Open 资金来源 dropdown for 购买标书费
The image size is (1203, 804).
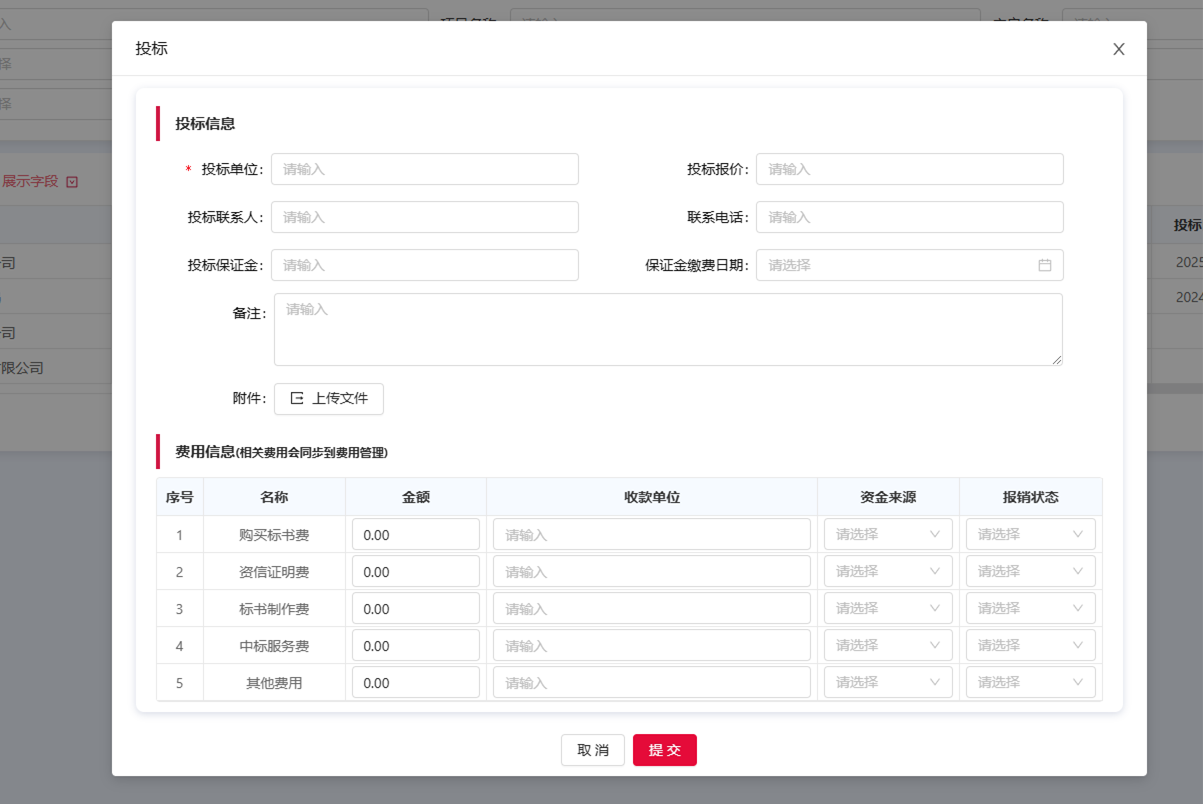(x=886, y=533)
